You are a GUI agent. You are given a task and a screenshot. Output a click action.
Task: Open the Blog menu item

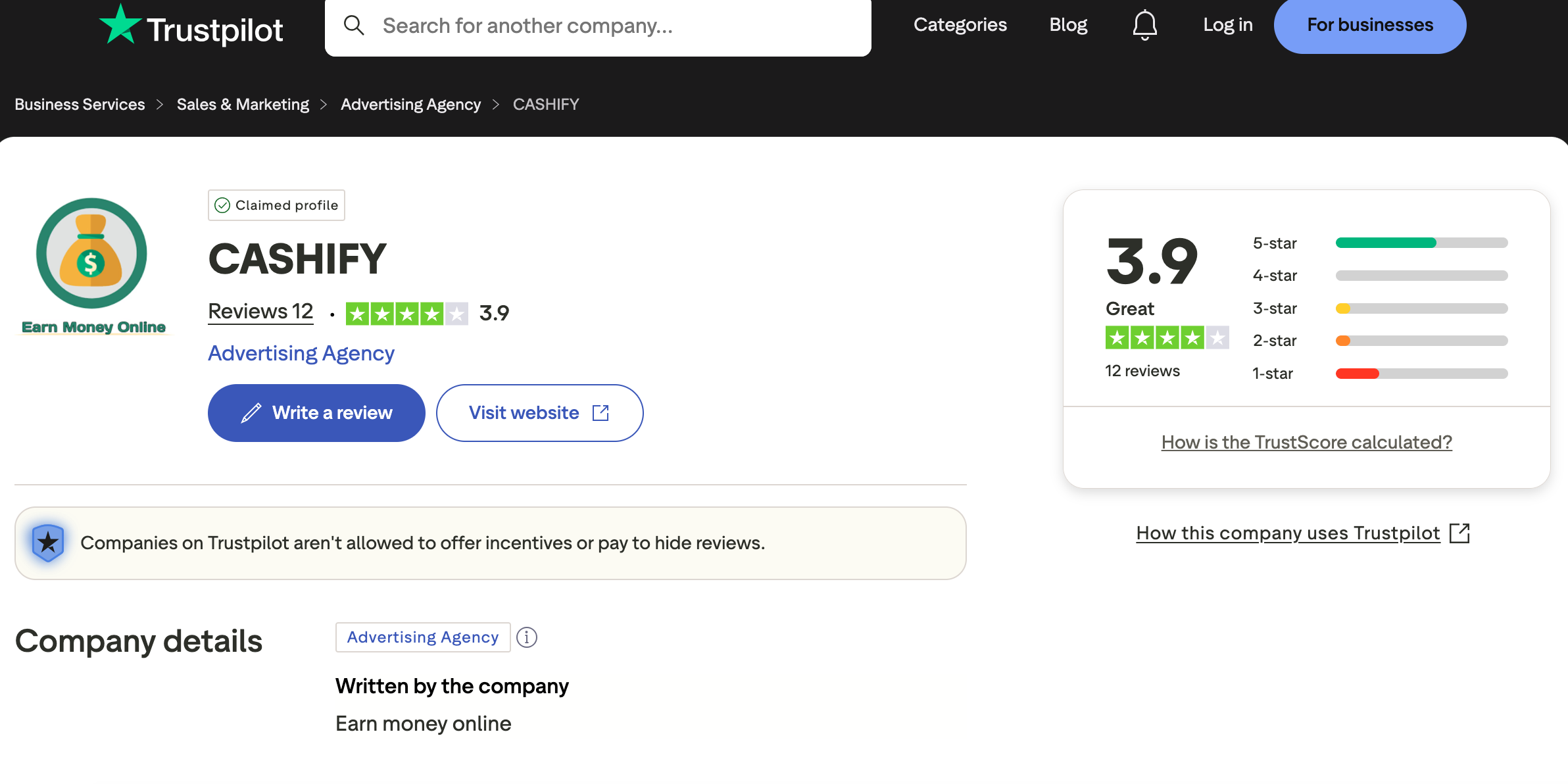1067,25
